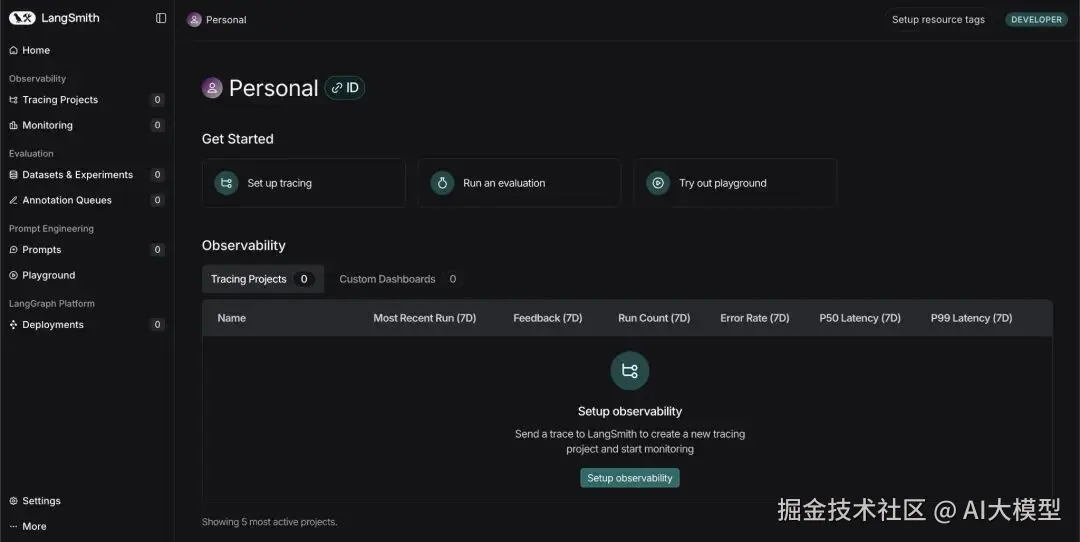
Task: Click the Feedback (7D) column header
Action: click(548, 318)
